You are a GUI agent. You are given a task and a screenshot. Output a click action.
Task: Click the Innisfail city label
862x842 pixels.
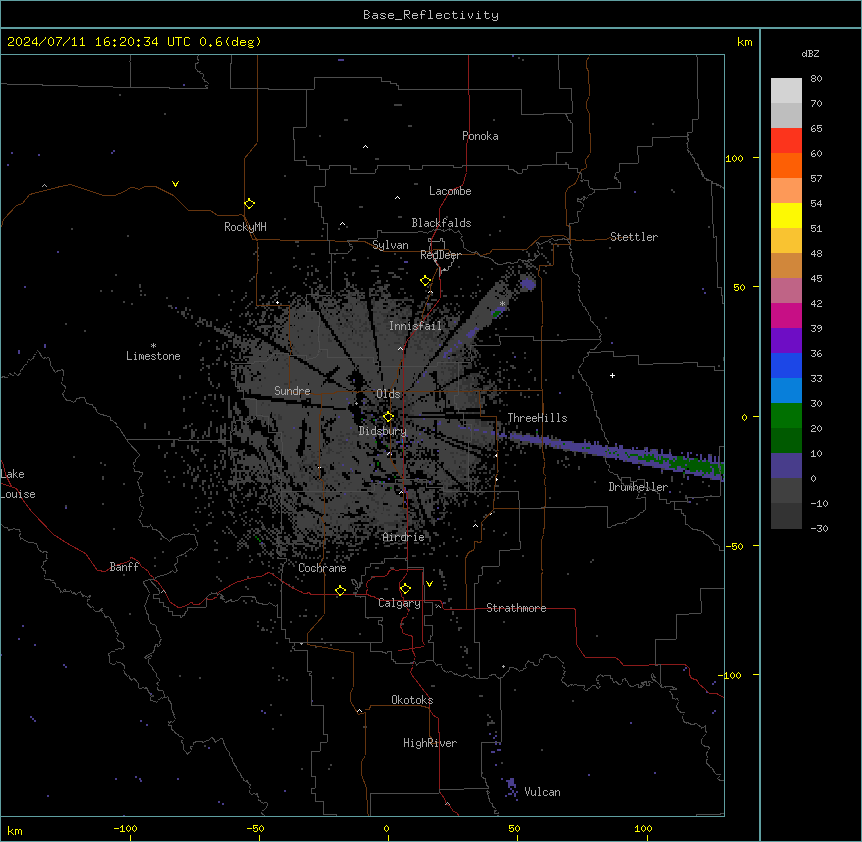[x=415, y=326]
